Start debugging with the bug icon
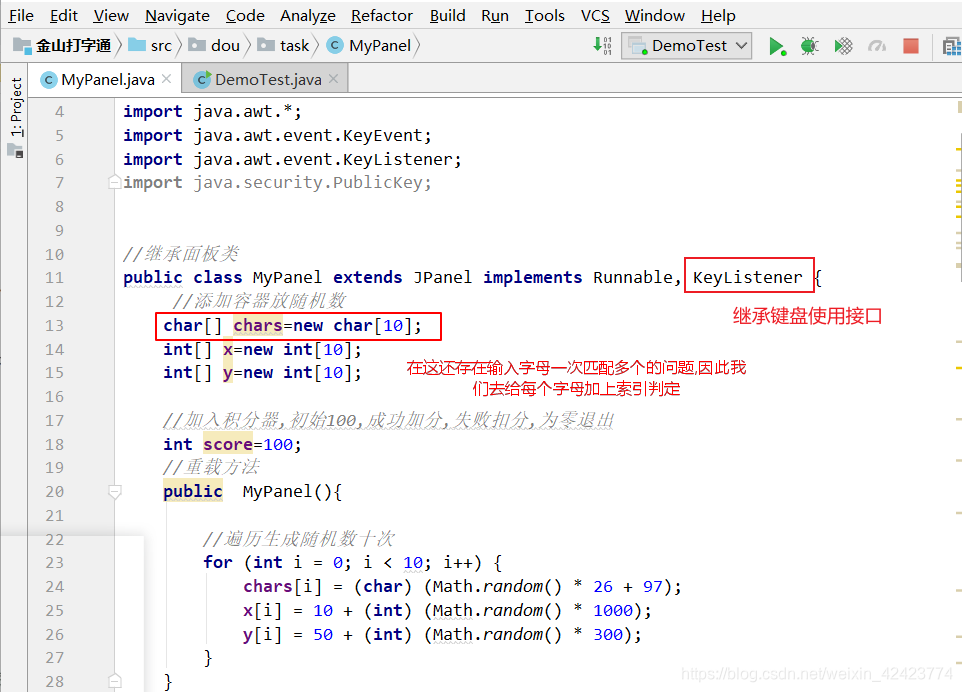The width and height of the screenshot is (962, 692). coord(810,46)
